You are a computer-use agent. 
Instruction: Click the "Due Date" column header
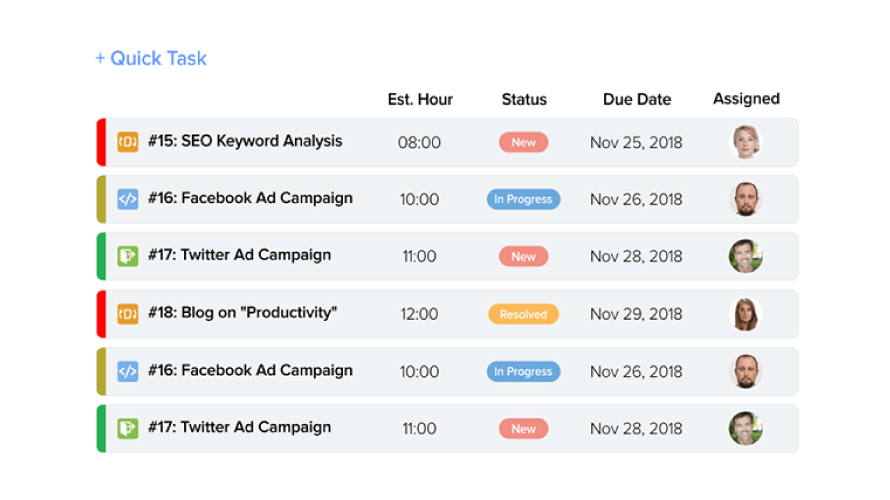pyautogui.click(x=637, y=99)
